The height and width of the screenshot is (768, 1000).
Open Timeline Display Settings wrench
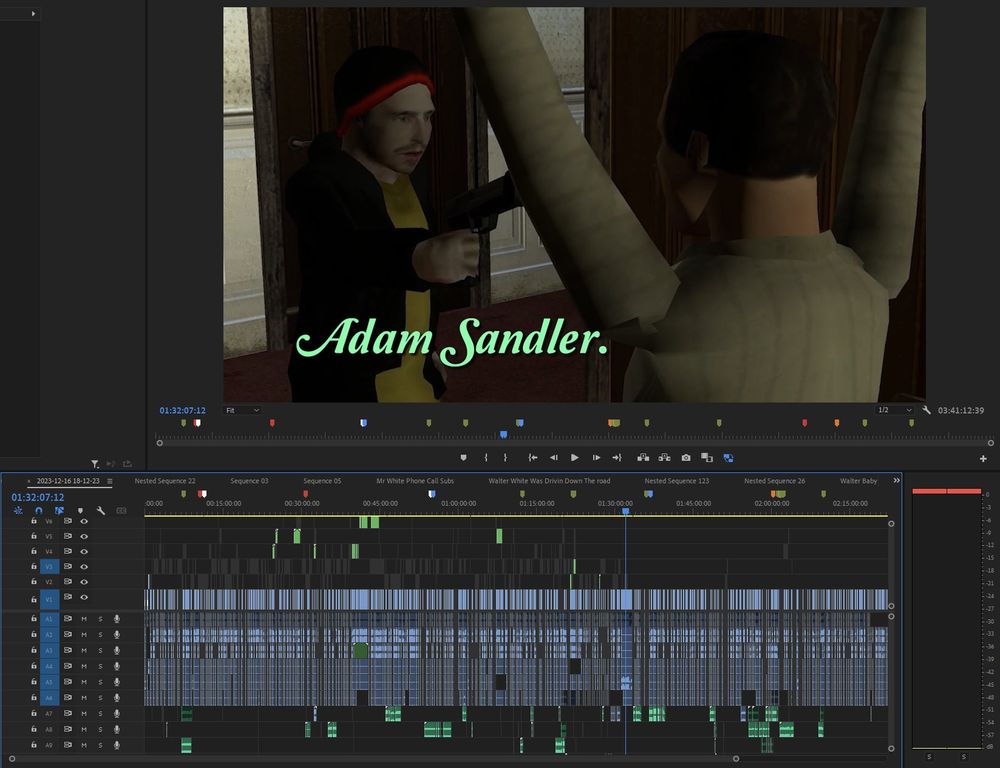pos(101,511)
